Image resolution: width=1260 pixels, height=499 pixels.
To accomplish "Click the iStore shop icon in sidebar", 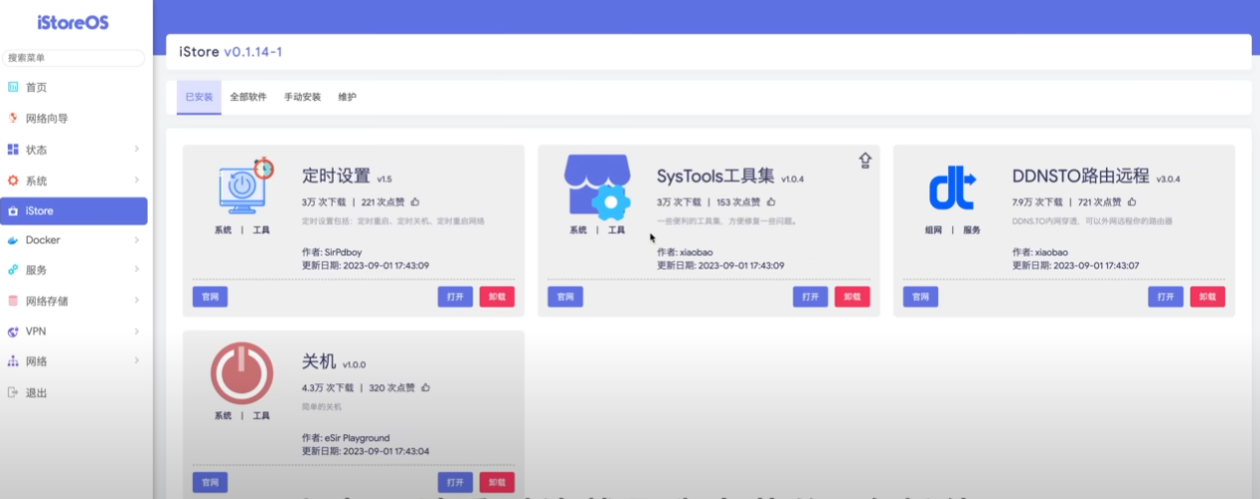I will point(13,211).
